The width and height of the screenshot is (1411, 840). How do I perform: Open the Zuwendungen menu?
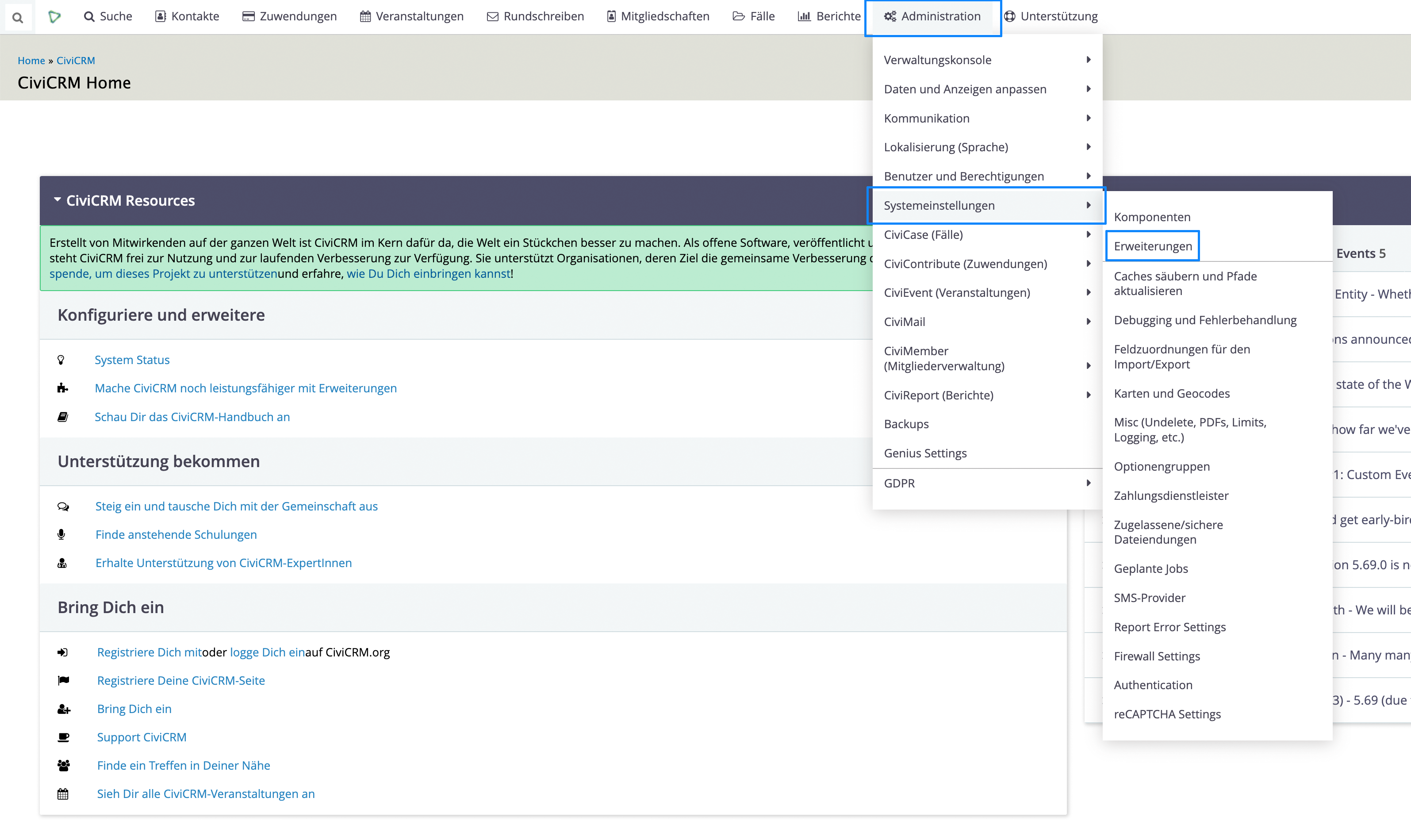coord(289,16)
